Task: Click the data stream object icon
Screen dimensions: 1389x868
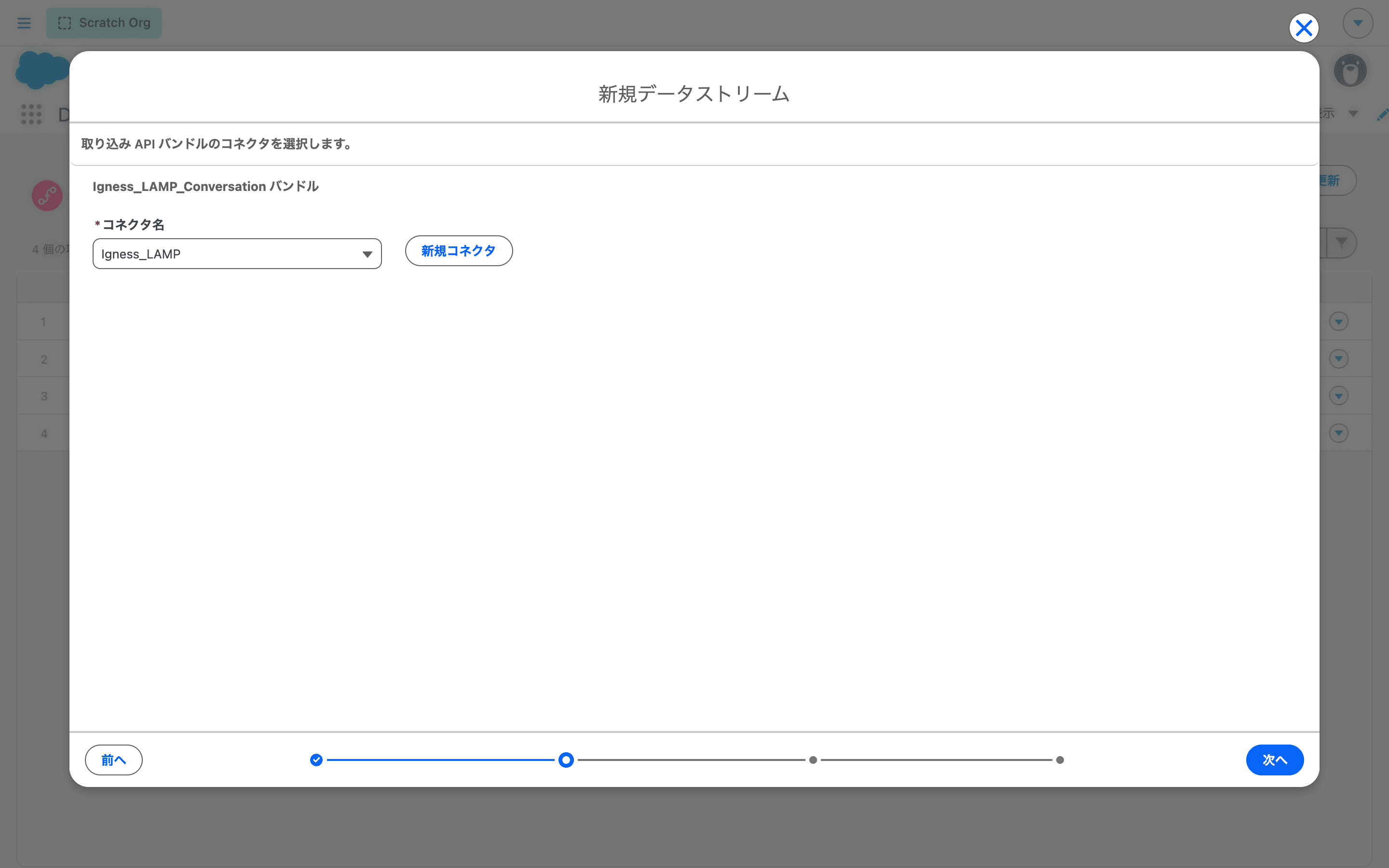Action: (x=47, y=196)
